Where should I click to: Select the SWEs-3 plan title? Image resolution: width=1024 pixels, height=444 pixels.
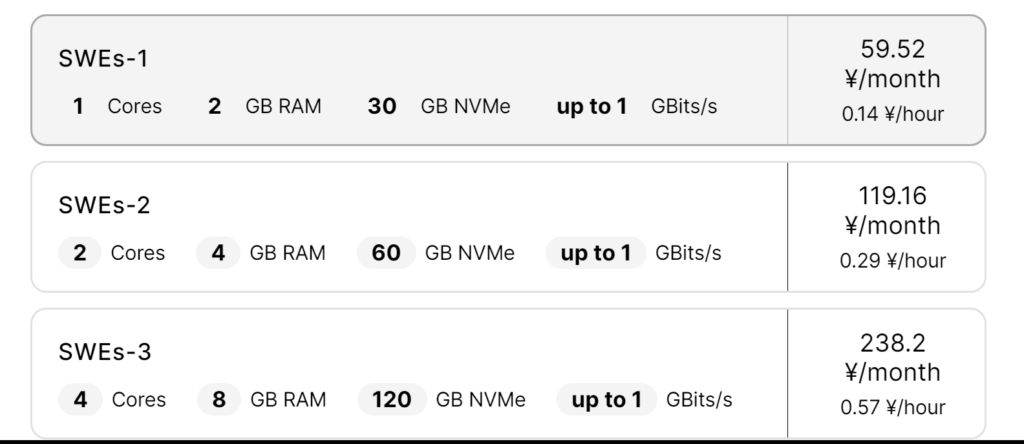[105, 353]
